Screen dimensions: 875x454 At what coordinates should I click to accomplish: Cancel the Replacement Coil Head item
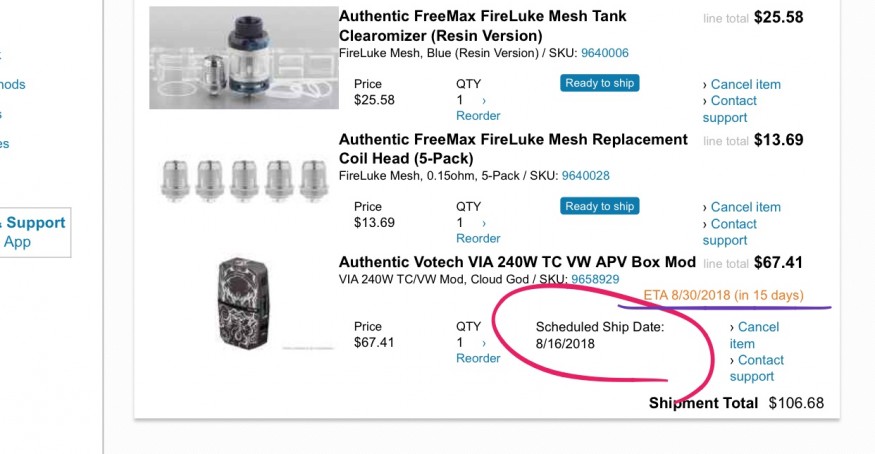(x=745, y=207)
